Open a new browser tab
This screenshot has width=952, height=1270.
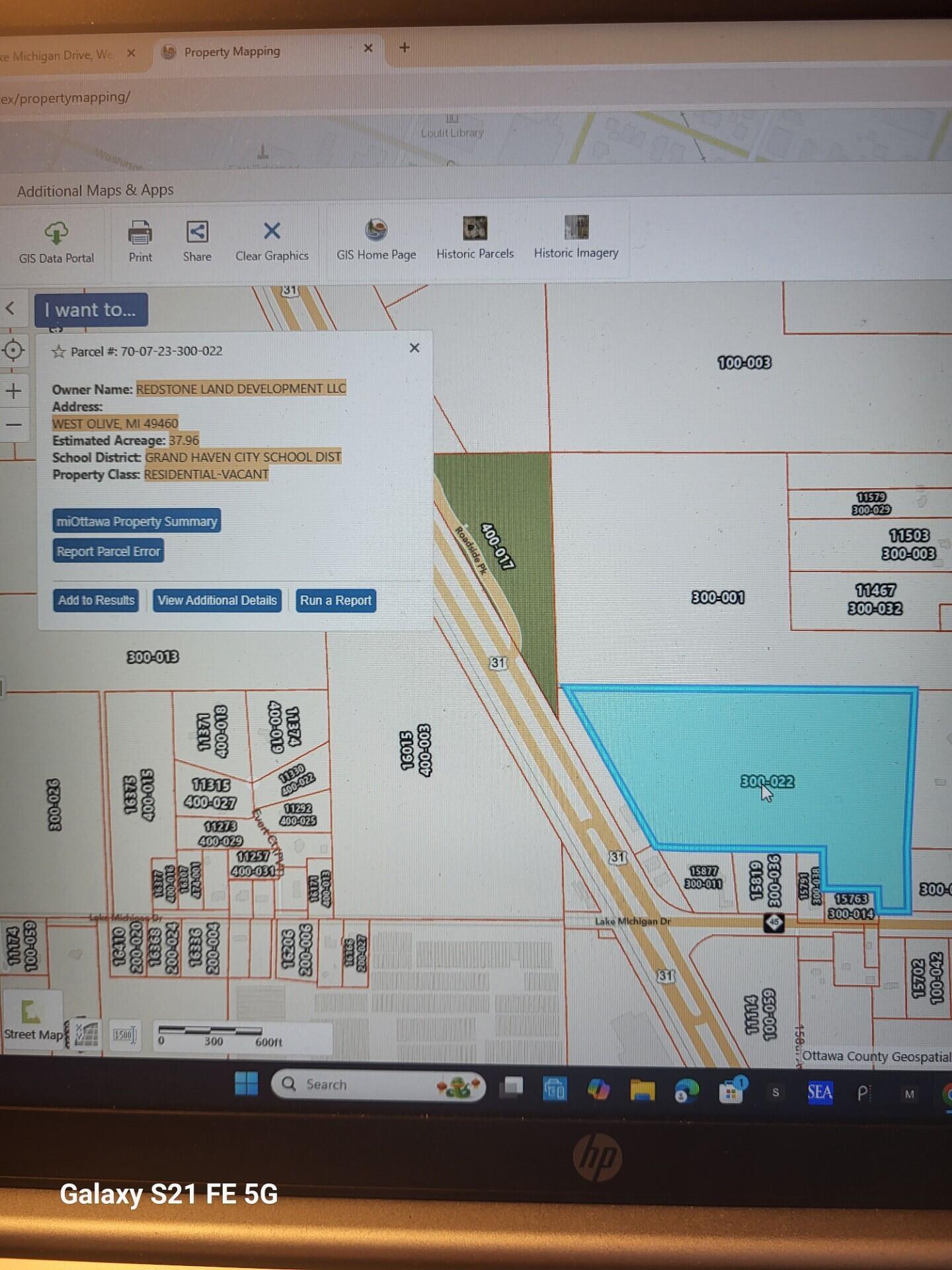(x=405, y=48)
